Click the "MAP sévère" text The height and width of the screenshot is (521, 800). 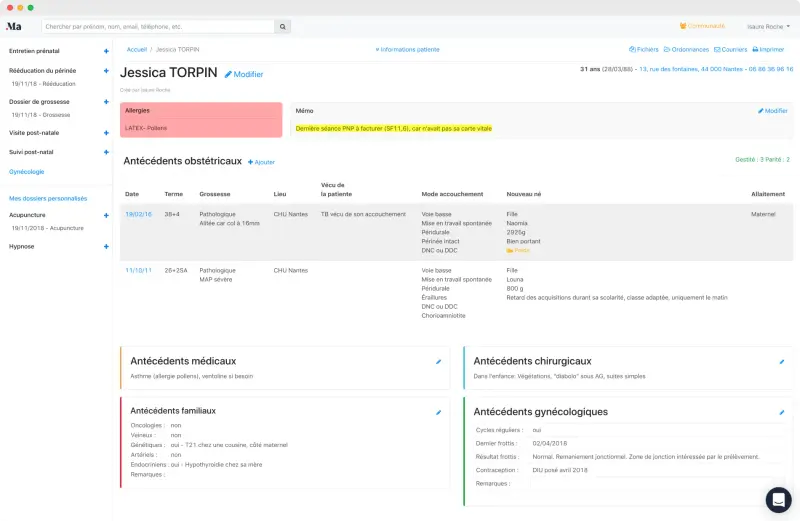[215, 280]
